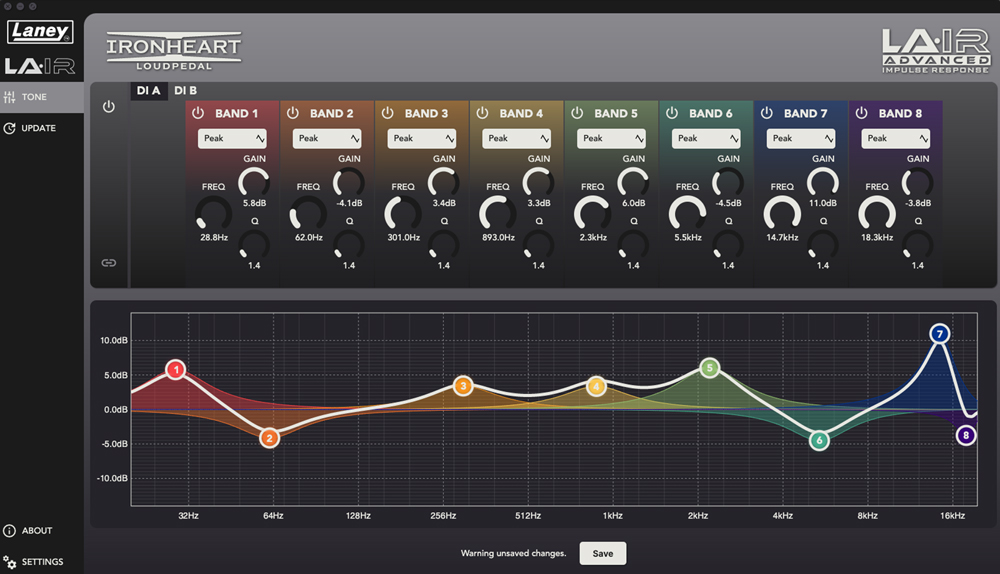Click Band 7 GAIN knob at 11.0dB
The width and height of the screenshot is (1000, 574).
pyautogui.click(x=823, y=183)
